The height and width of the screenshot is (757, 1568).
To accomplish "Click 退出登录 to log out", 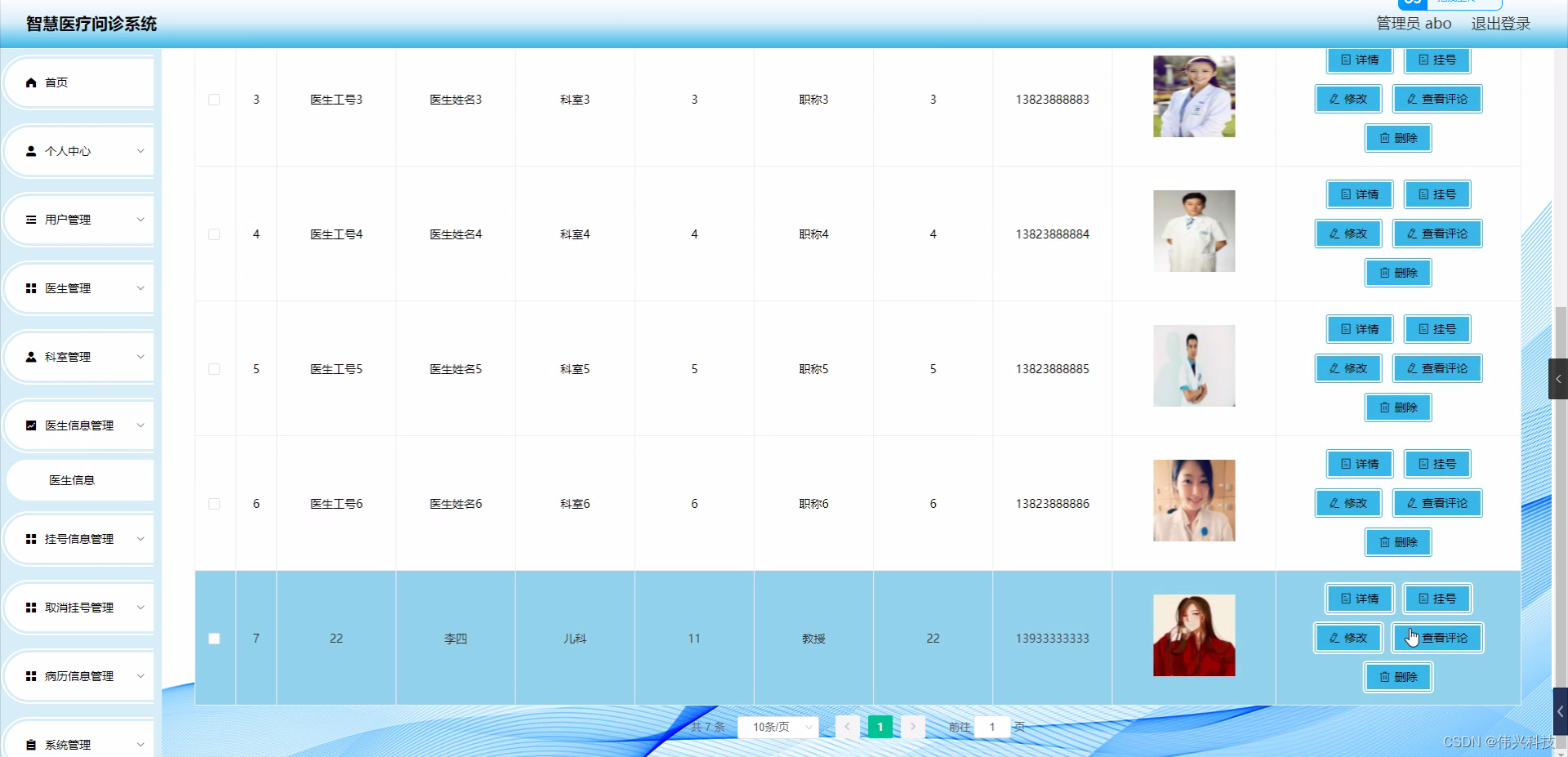I will pos(1501,23).
